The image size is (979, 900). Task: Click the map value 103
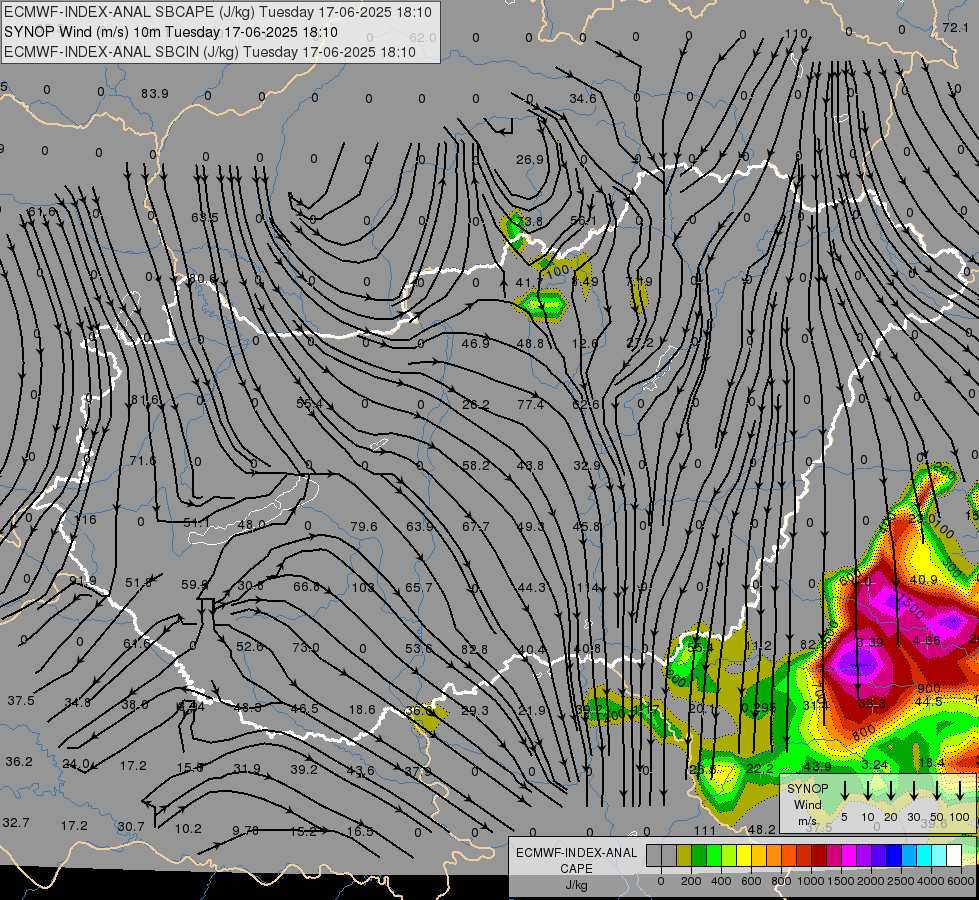pyautogui.click(x=363, y=588)
